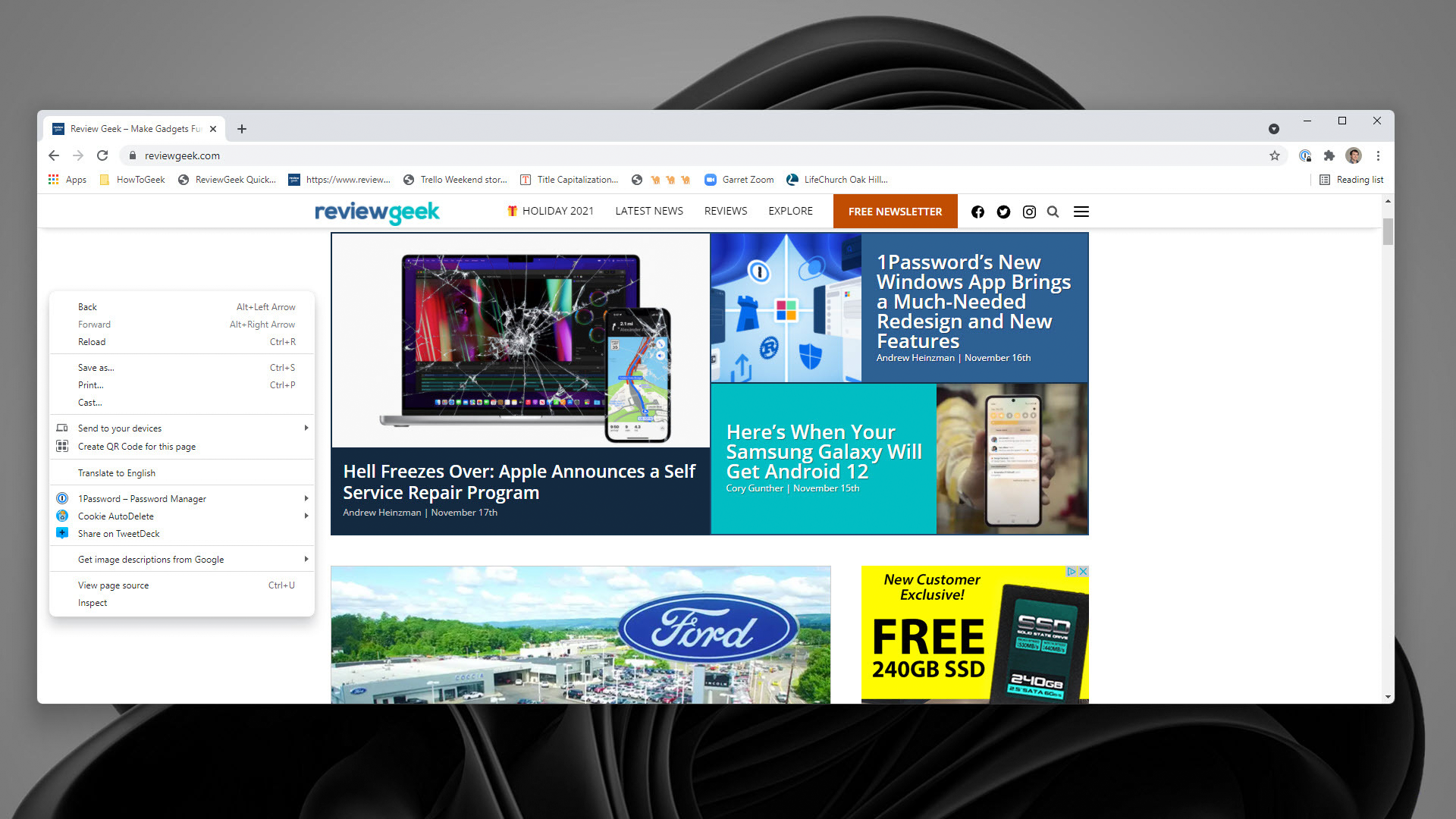Click the 1Password extension icon in toolbar
The image size is (1456, 819).
tap(1304, 155)
